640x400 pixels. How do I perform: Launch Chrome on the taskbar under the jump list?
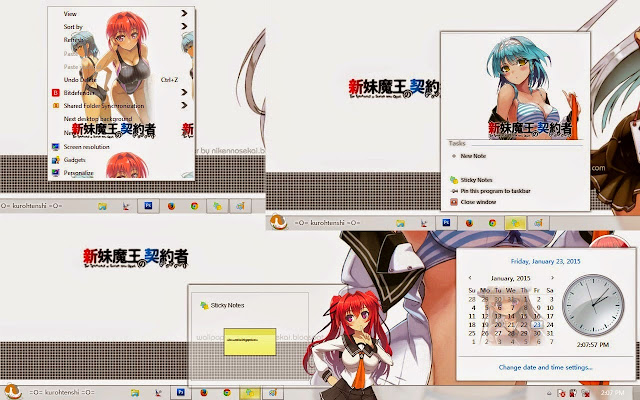[x=492, y=223]
